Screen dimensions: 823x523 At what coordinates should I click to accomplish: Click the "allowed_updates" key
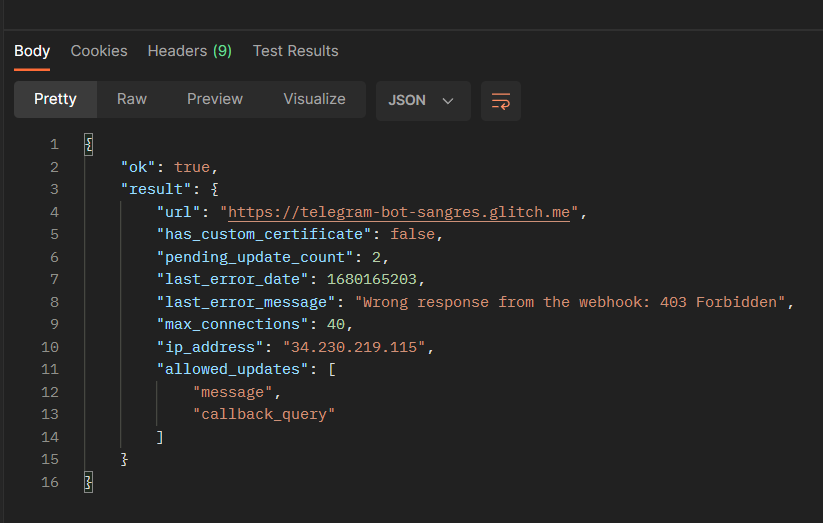(233, 370)
